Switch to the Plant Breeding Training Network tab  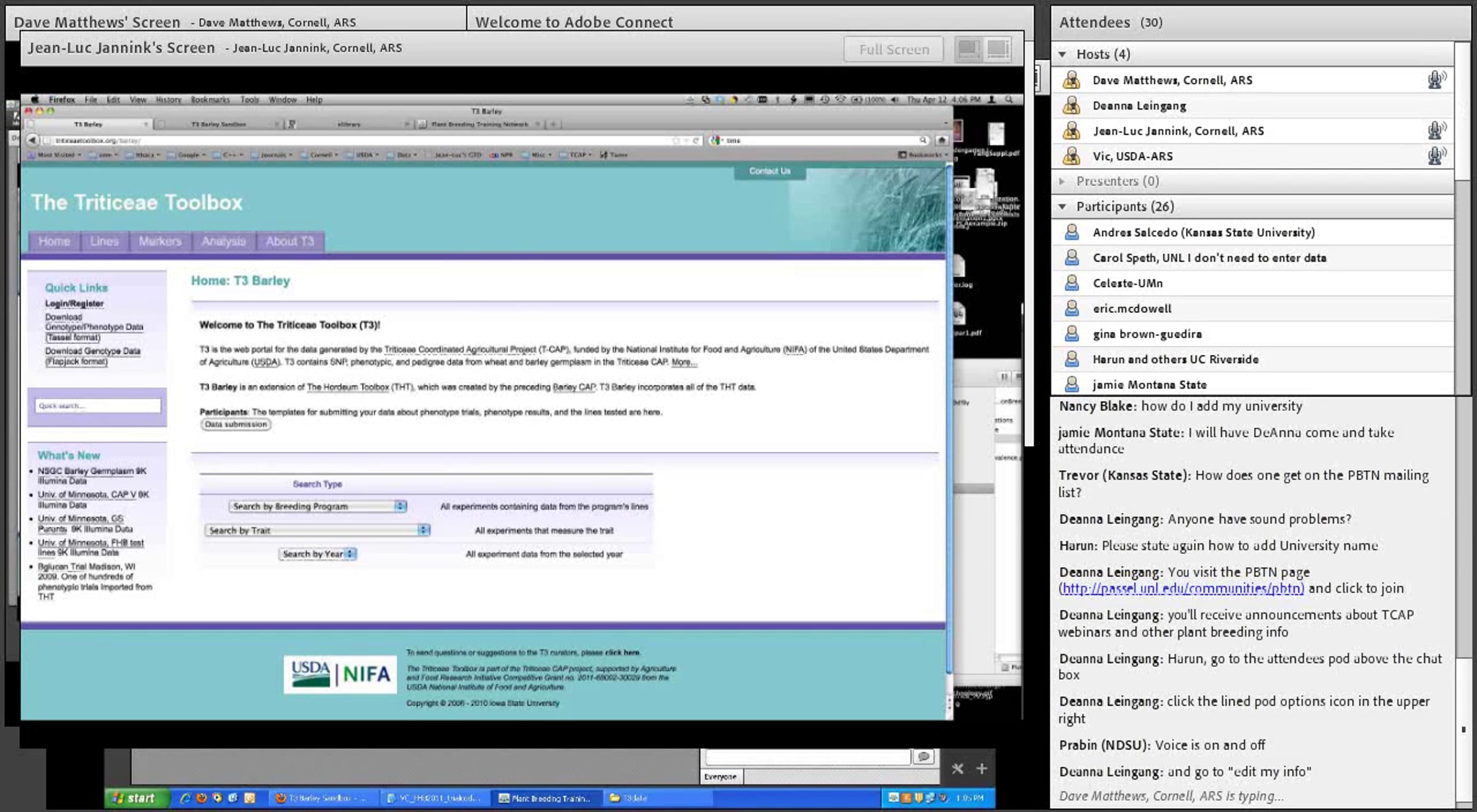(479, 124)
